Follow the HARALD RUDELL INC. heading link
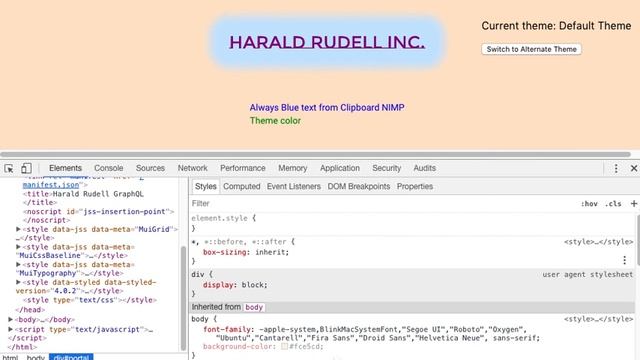 click(x=327, y=42)
